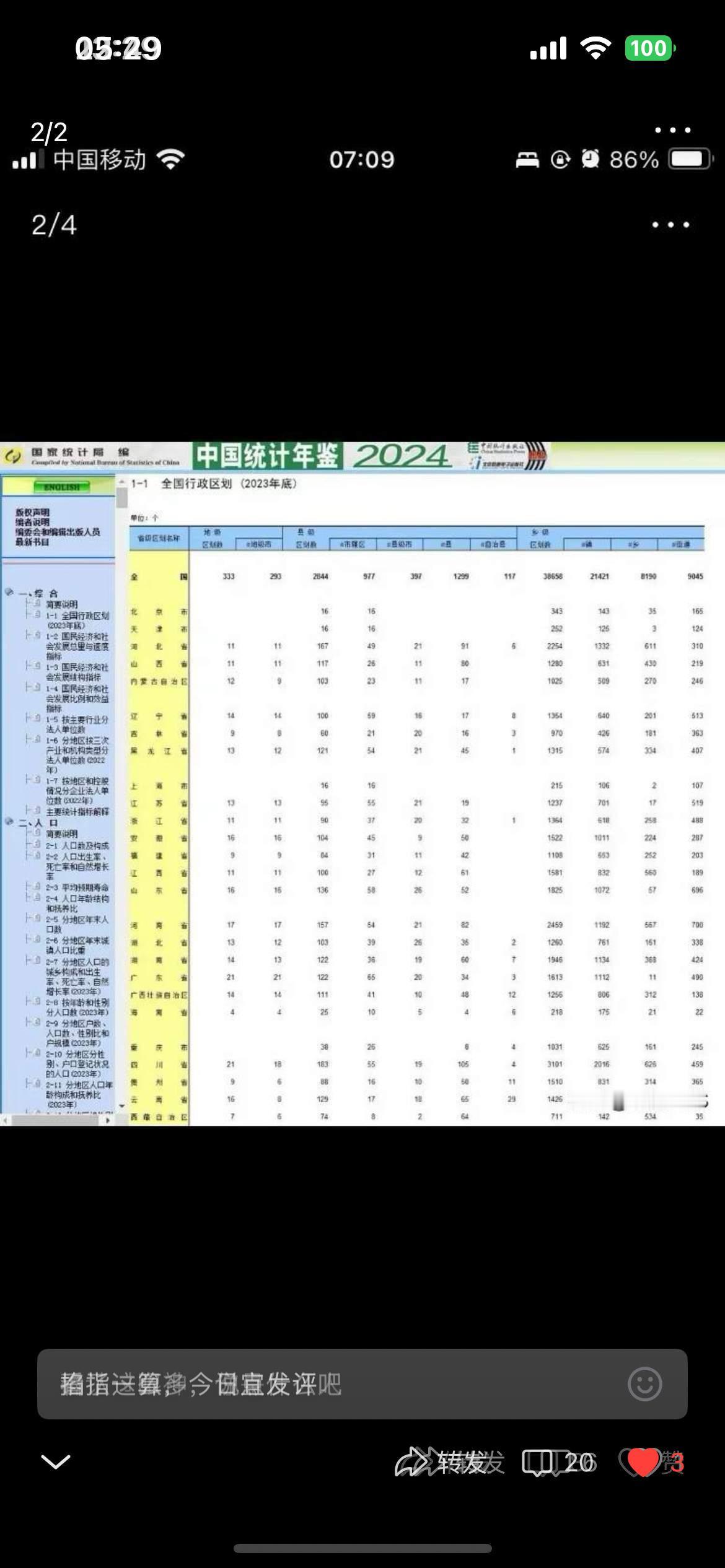Open the more options menu beside 2/4
This screenshot has width=725, height=1568.
[x=670, y=225]
